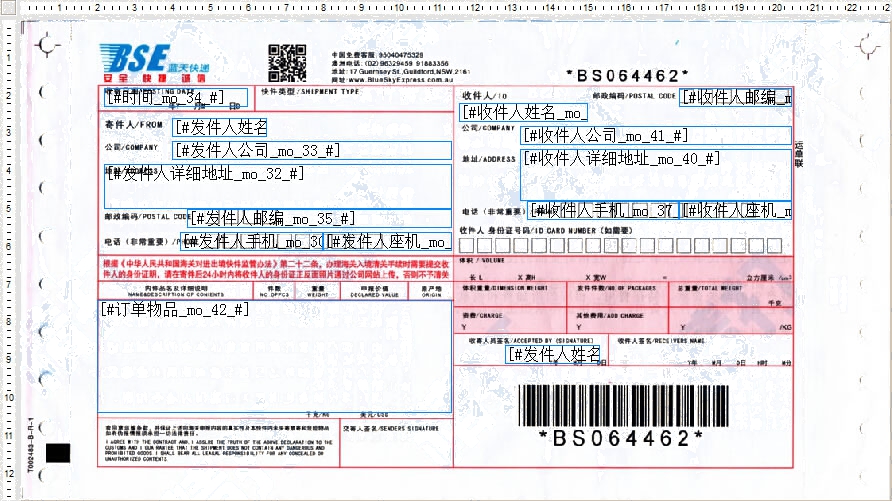Select the 收件人详细地址 address box

point(656,174)
